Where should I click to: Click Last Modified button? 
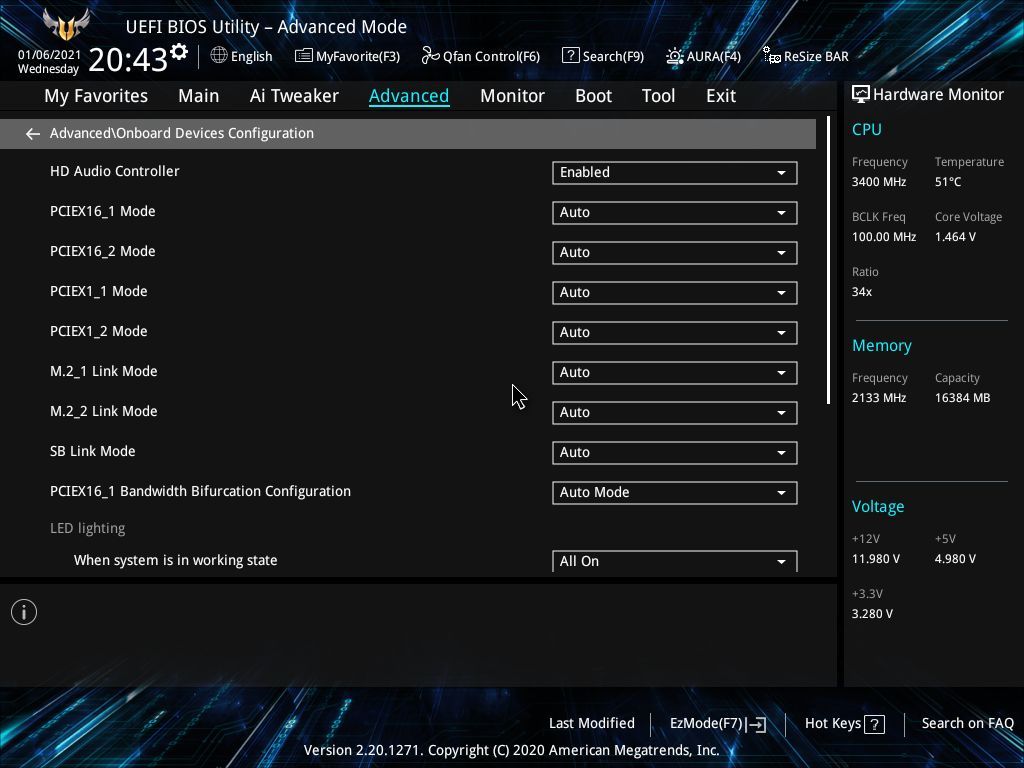(x=592, y=723)
